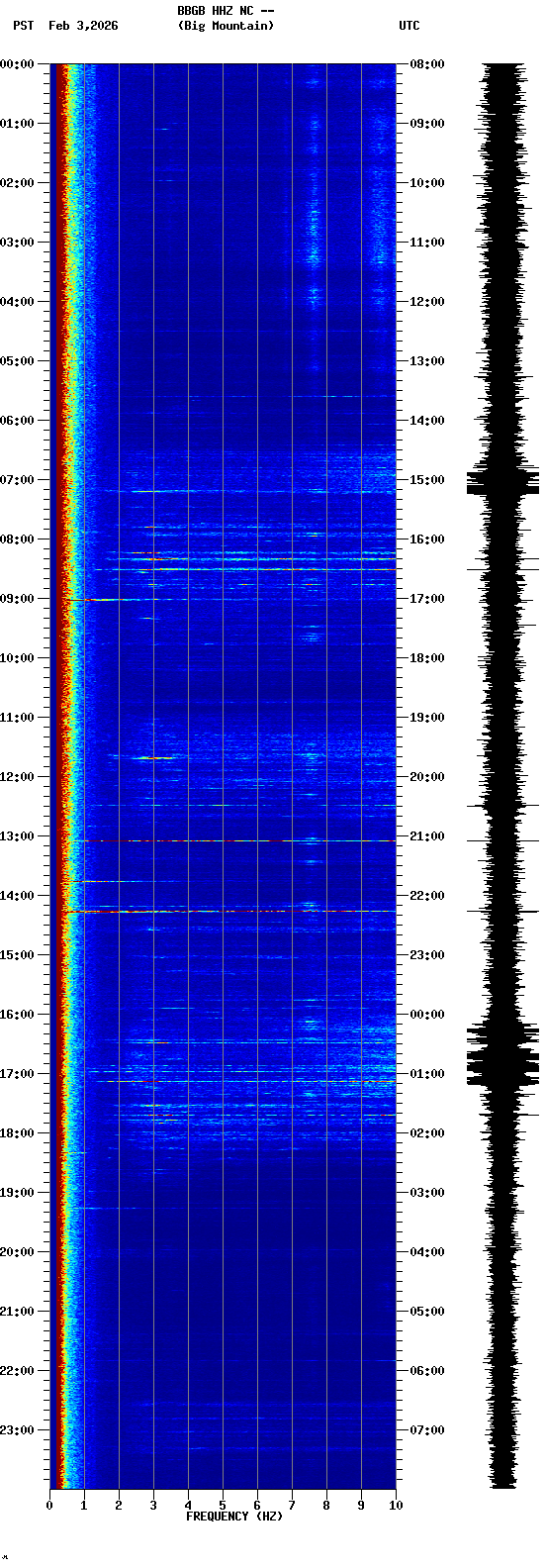Click the red broadband streak near 14:15 PST
The height and width of the screenshot is (1568, 546).
coord(227,911)
